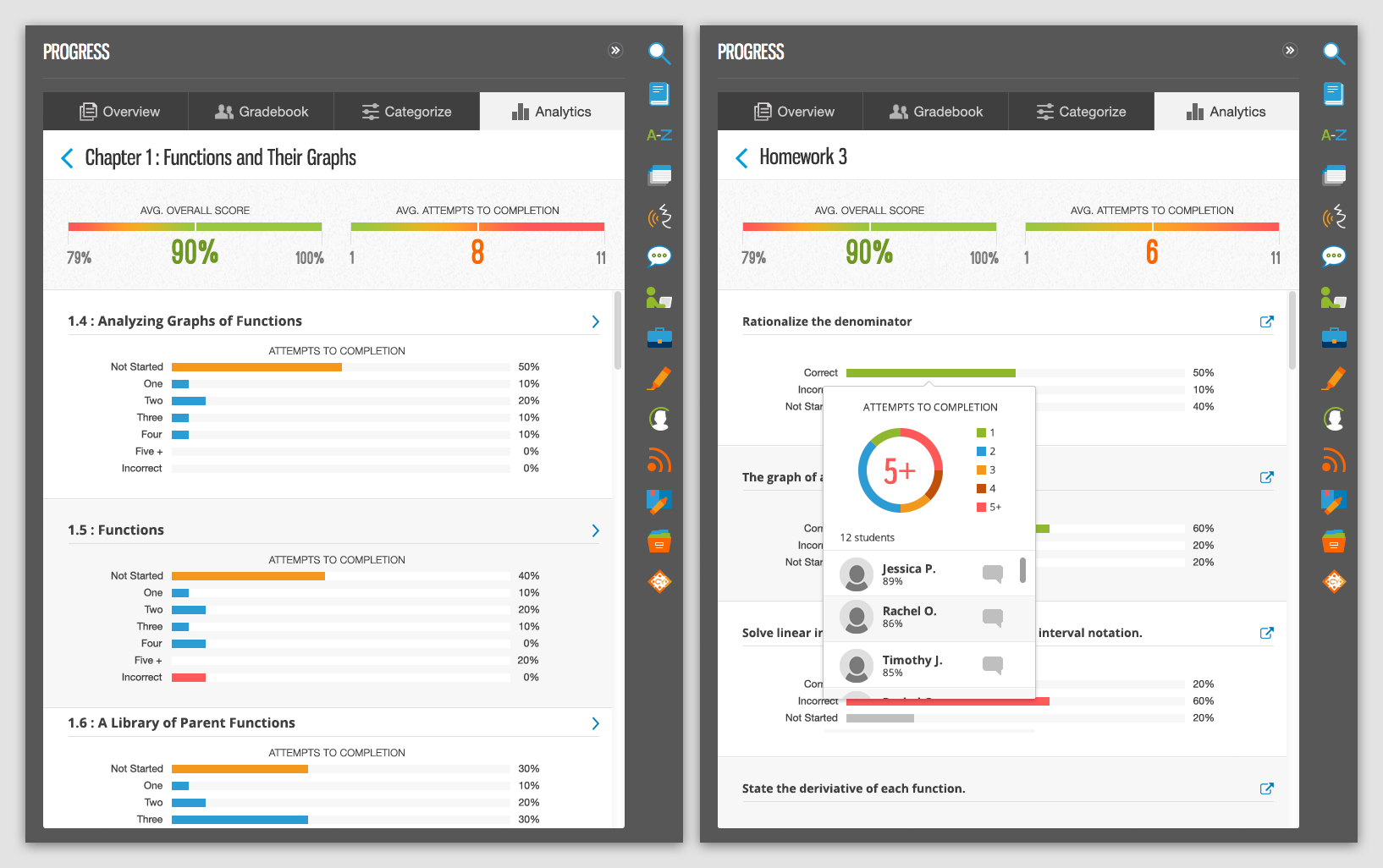
Task: Switch to Gradebook tab in Chapter 1 panel
Action: tap(261, 112)
